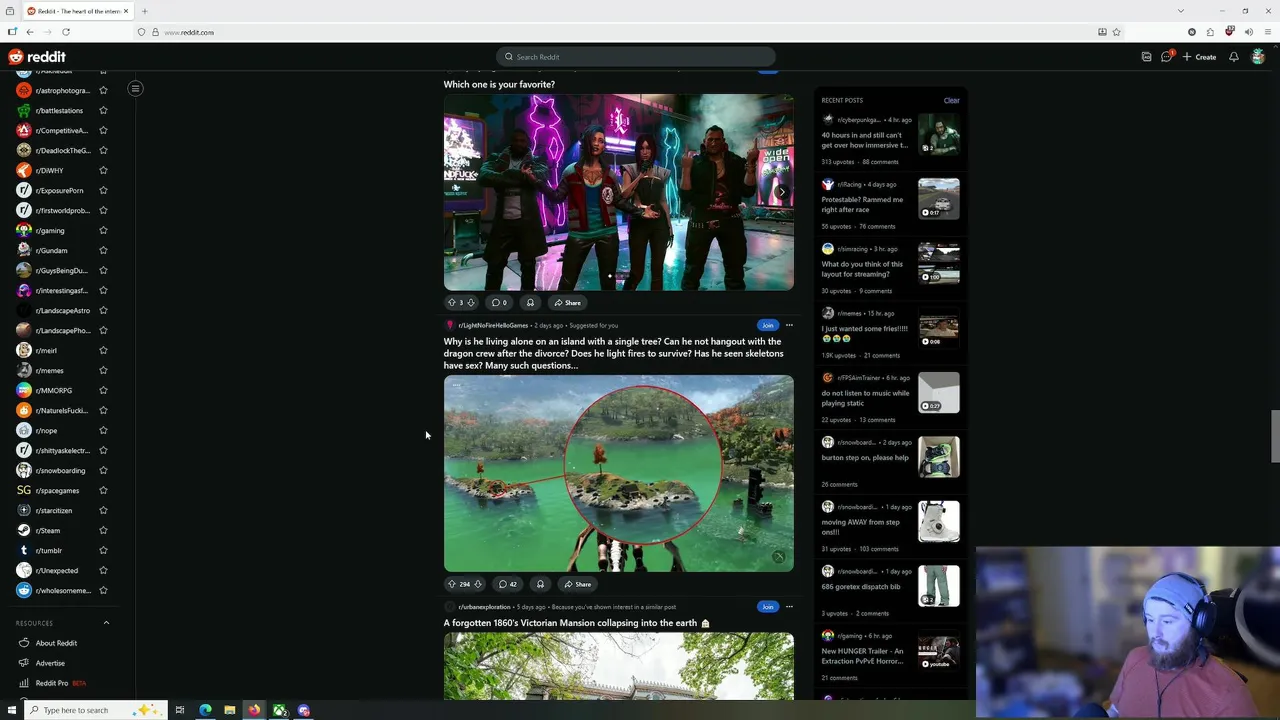Click the Reddit logo home link
The width and height of the screenshot is (1280, 720).
tap(37, 57)
